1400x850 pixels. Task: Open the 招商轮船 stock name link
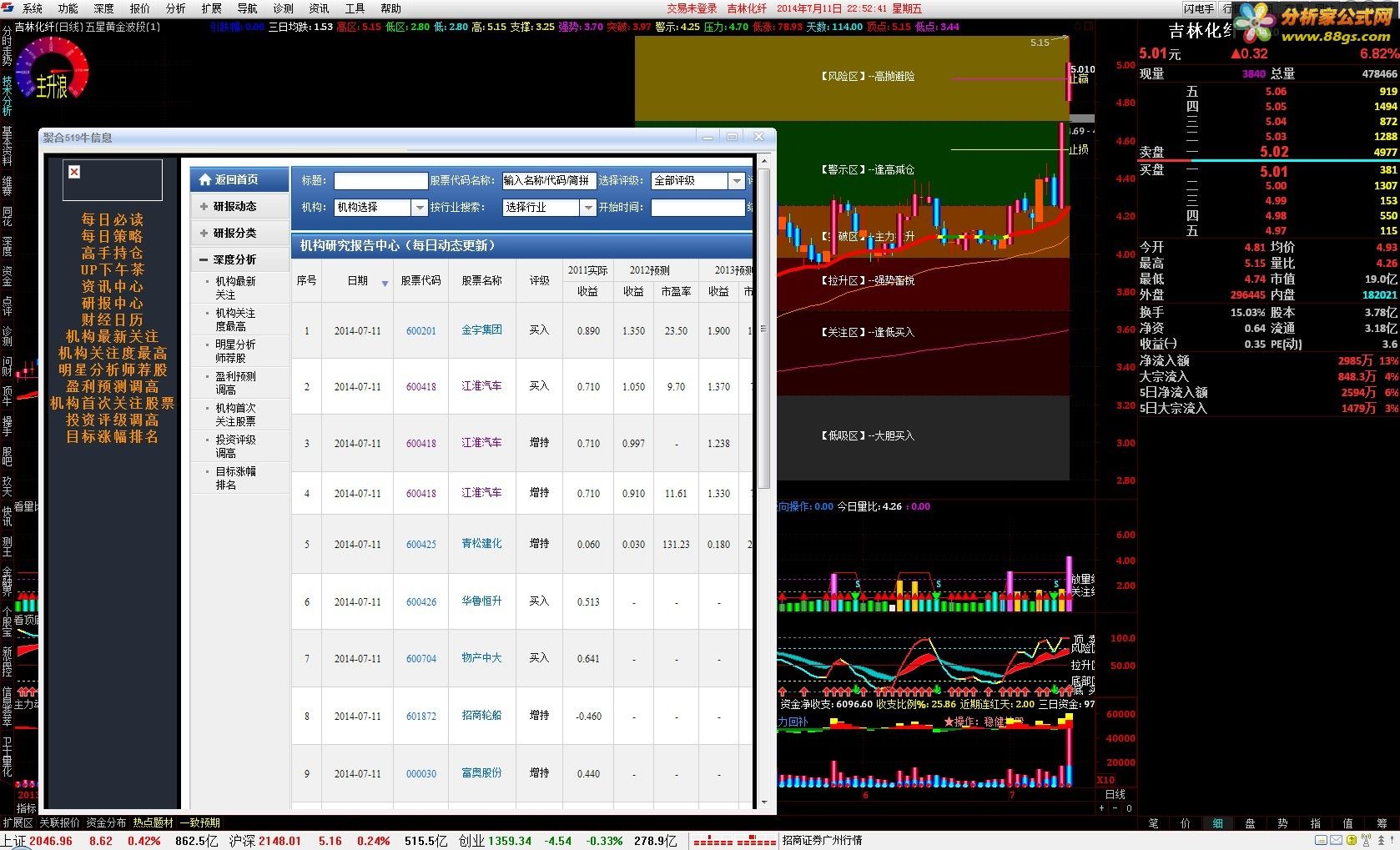coord(481,715)
